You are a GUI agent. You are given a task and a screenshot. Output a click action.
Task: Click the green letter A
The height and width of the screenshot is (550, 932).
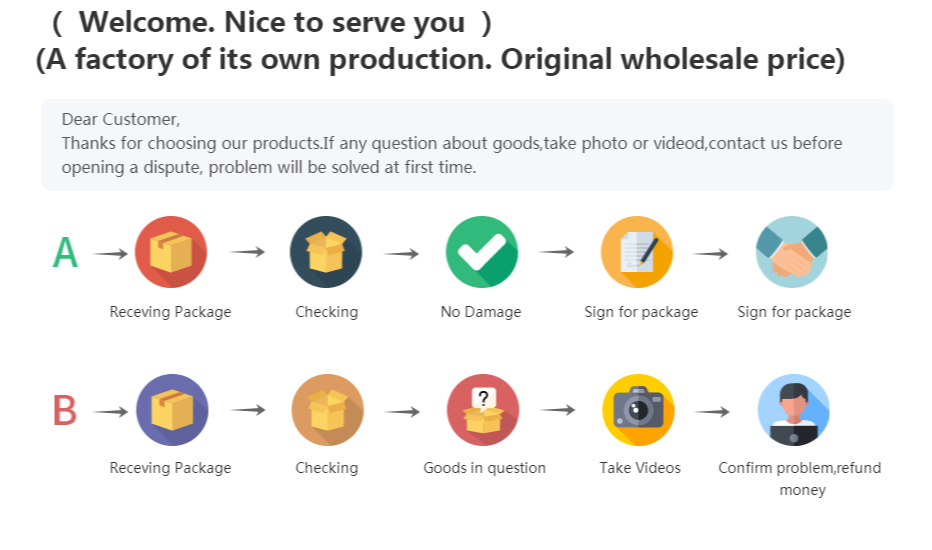pos(65,253)
